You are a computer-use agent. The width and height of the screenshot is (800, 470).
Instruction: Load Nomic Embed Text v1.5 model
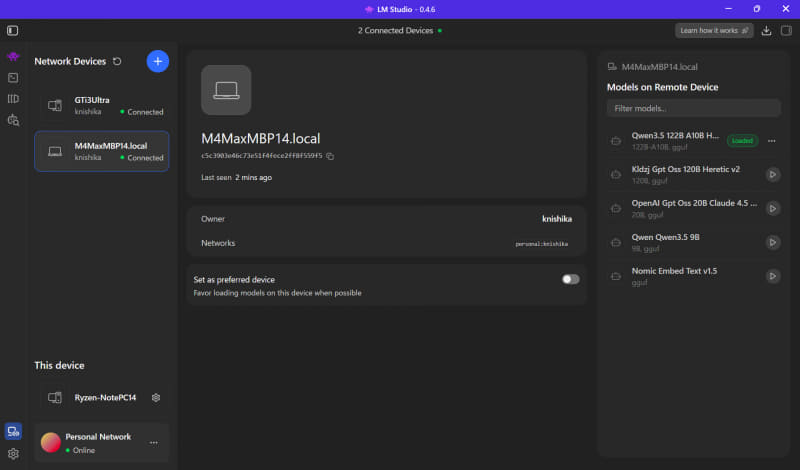coord(773,276)
